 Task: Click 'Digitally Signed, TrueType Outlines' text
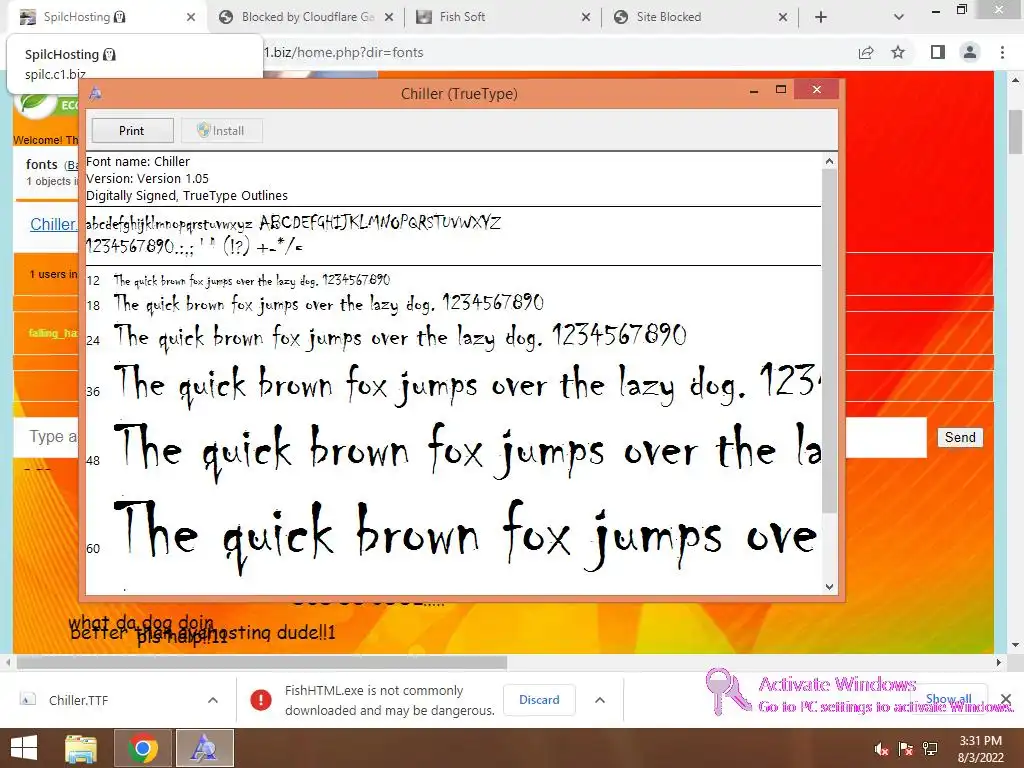coord(187,195)
